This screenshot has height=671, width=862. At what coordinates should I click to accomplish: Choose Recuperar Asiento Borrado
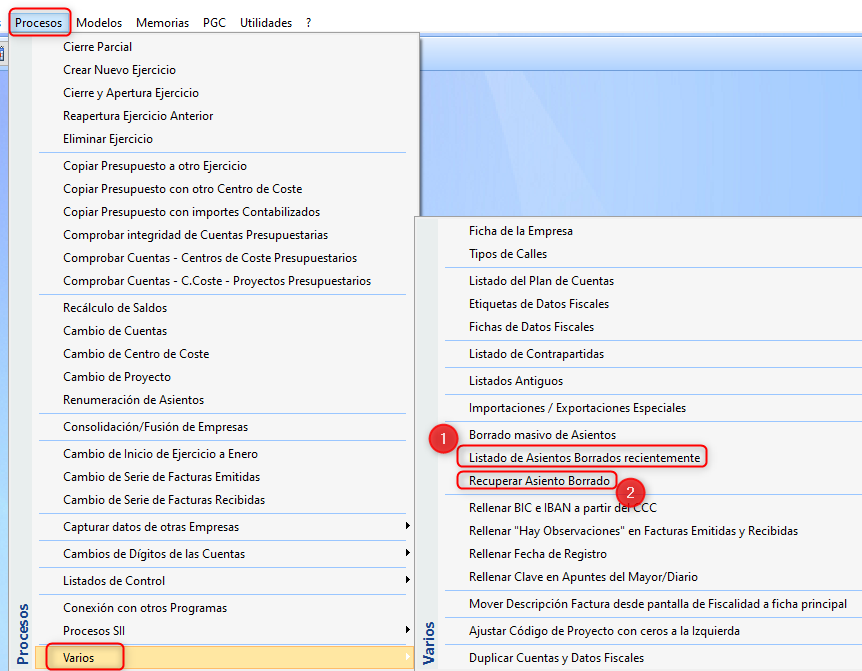[x=539, y=481]
